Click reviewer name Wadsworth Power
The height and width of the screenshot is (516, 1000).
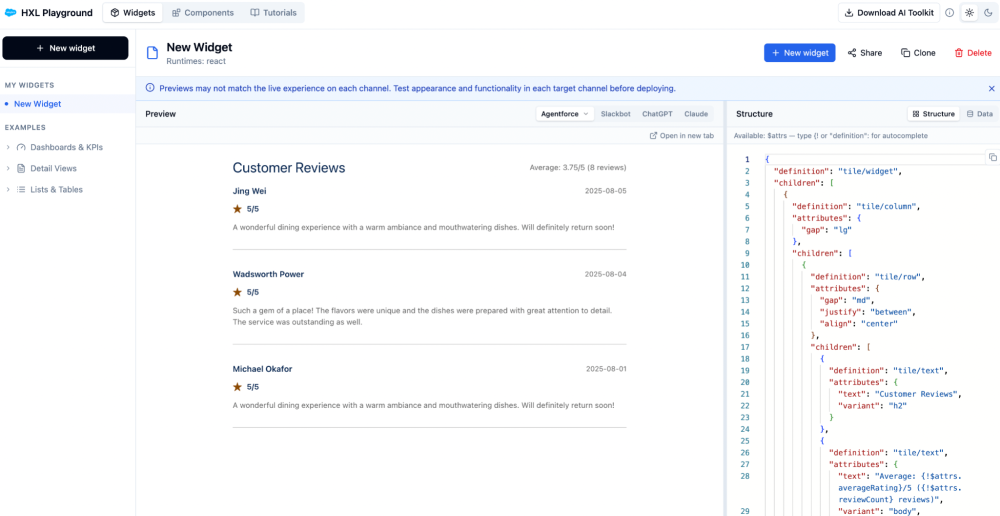(x=268, y=274)
